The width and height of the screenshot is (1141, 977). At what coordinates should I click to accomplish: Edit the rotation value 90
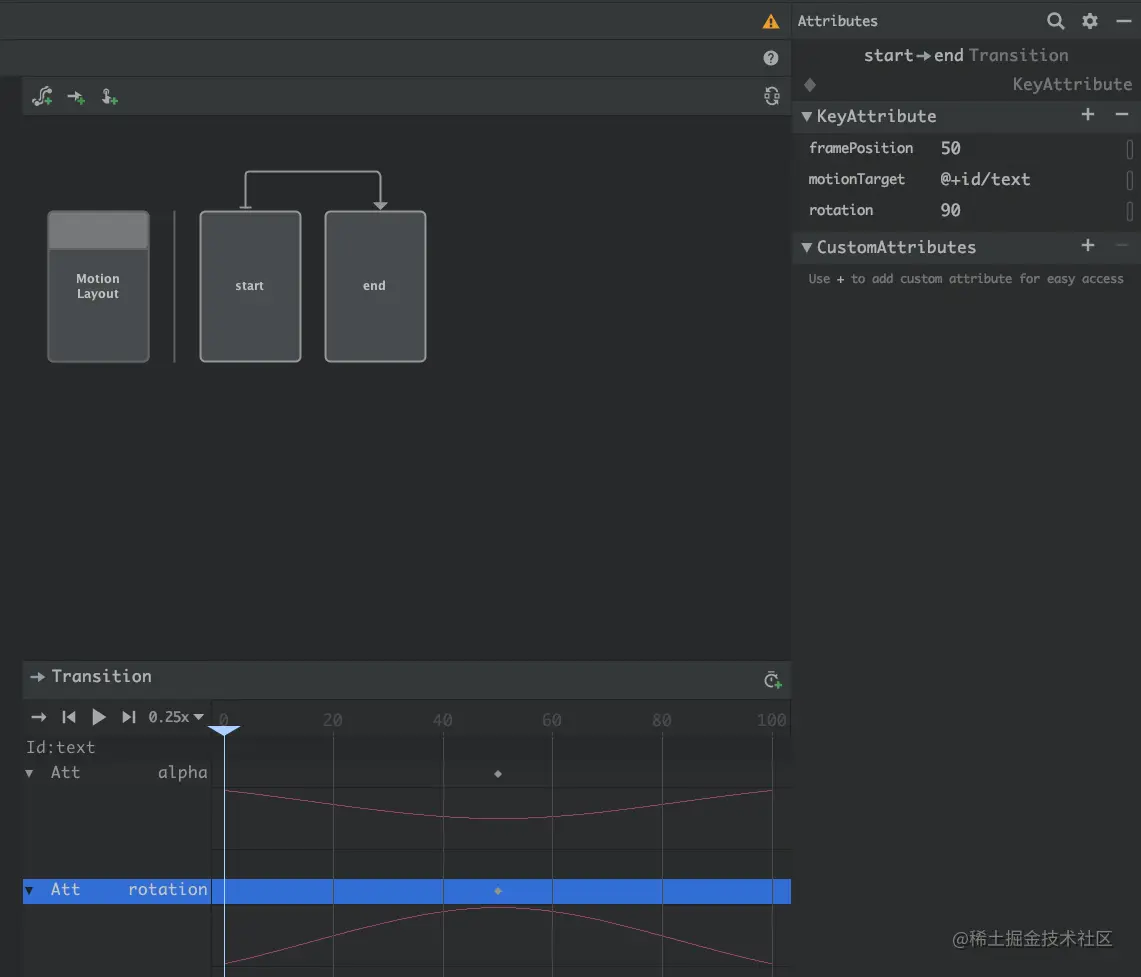coord(950,210)
